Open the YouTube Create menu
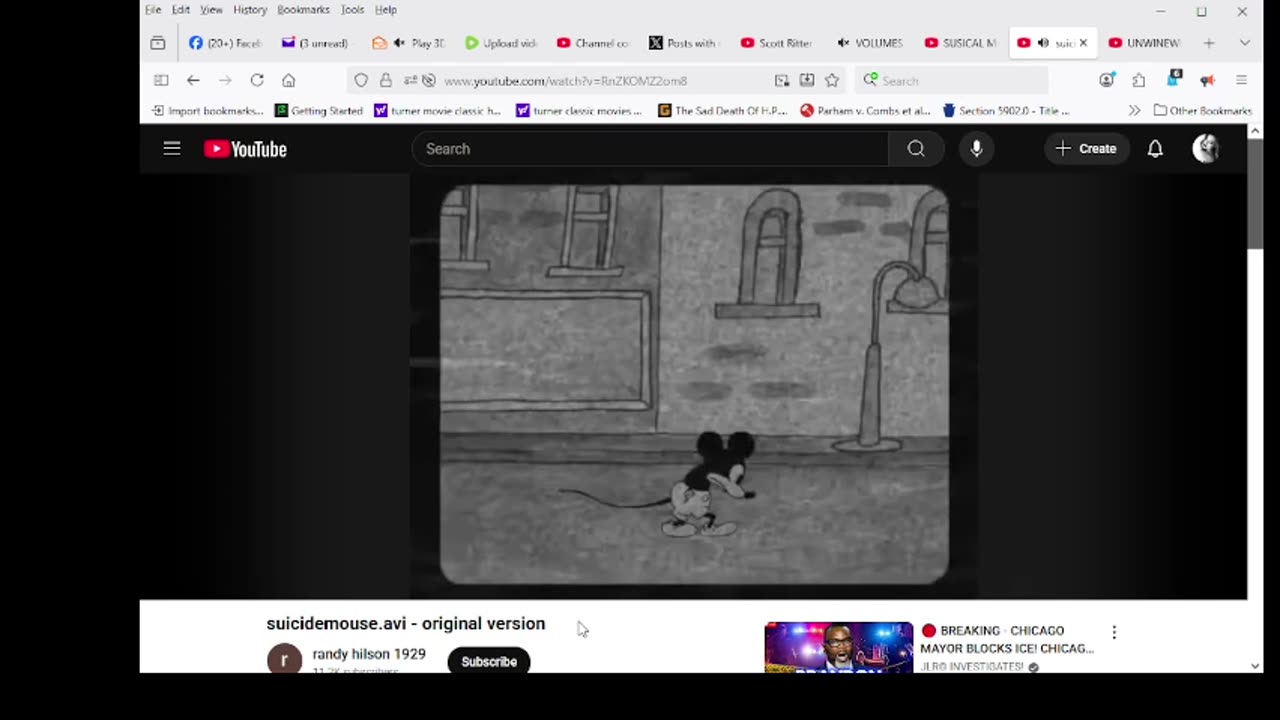The image size is (1280, 720). pyautogui.click(x=1086, y=149)
